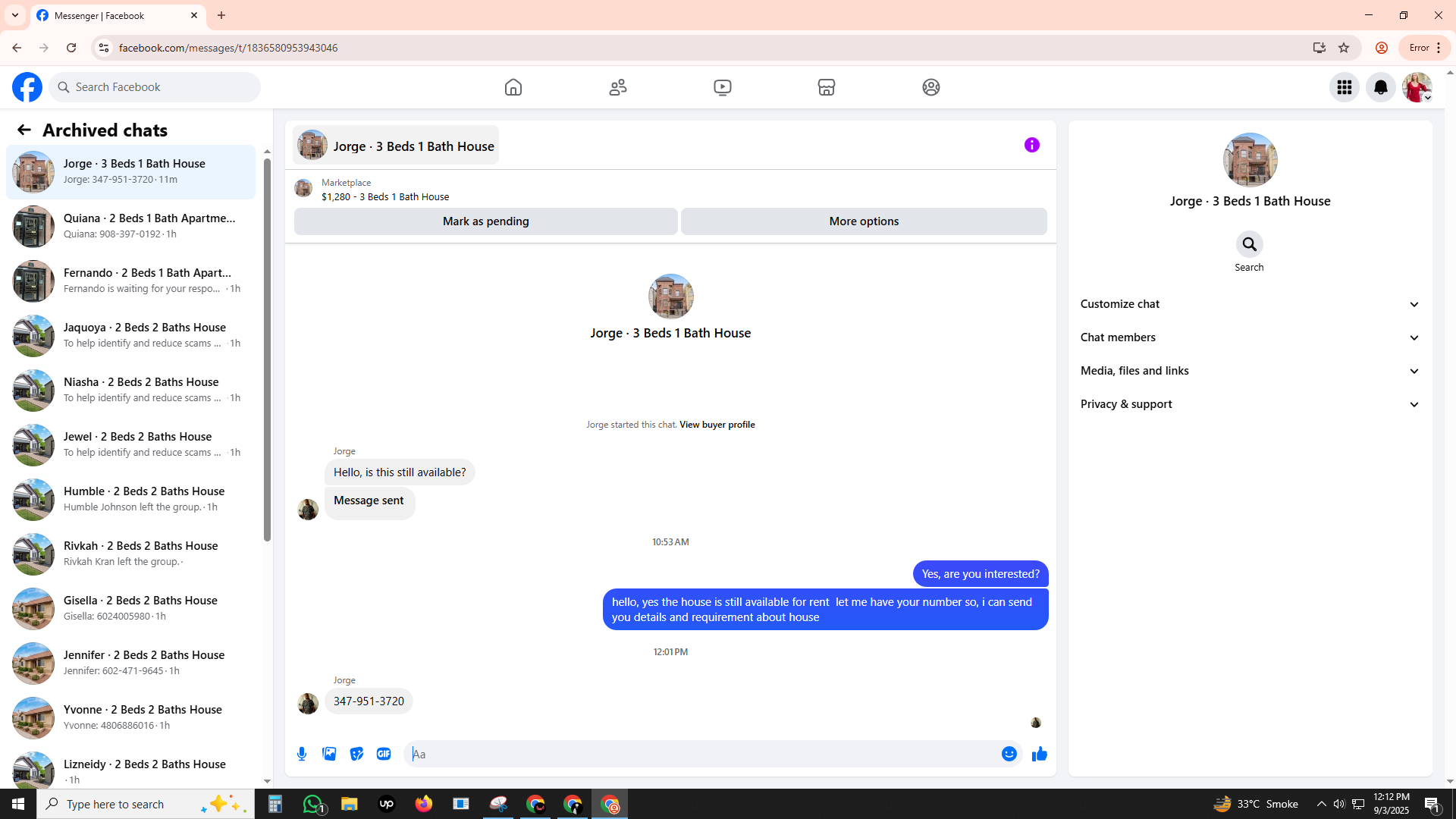Open the emoji picker in composer

click(1009, 754)
